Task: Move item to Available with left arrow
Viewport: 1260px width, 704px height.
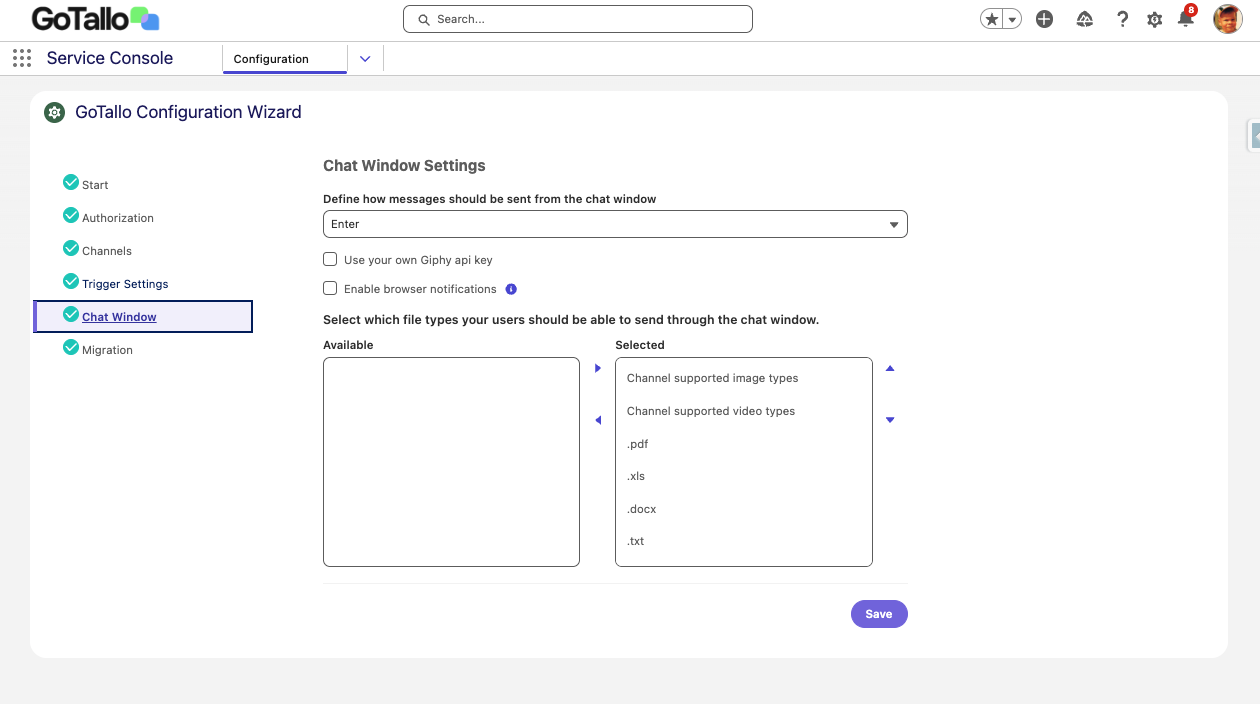Action: 598,420
